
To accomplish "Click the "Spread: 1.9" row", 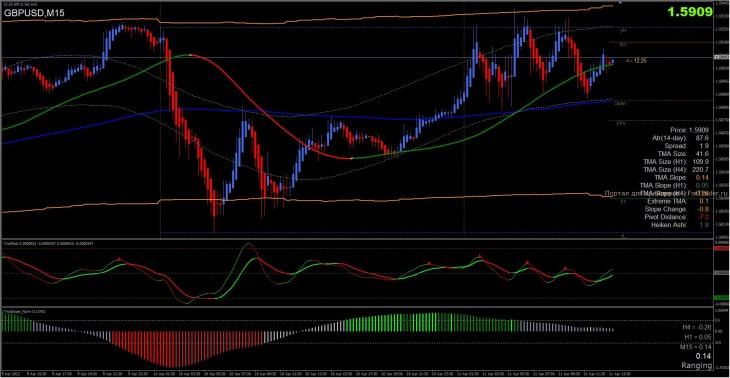I will click(687, 146).
